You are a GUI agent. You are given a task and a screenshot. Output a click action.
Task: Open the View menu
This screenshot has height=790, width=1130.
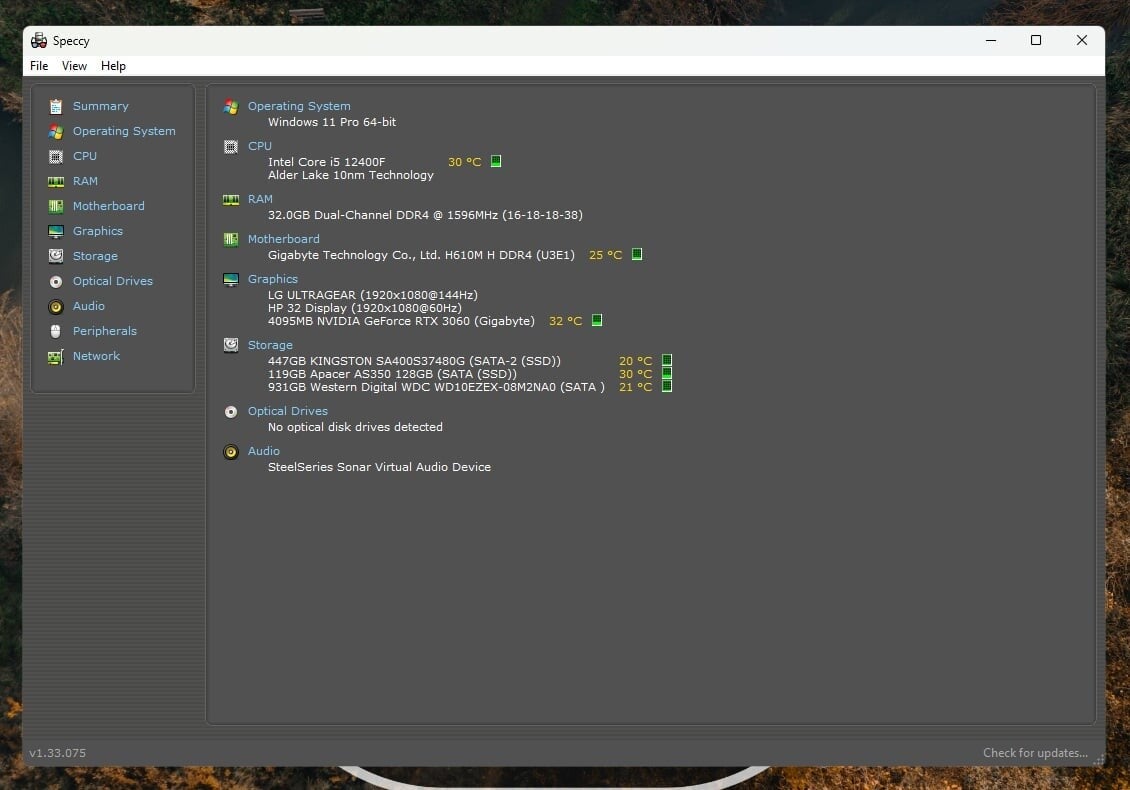point(75,66)
